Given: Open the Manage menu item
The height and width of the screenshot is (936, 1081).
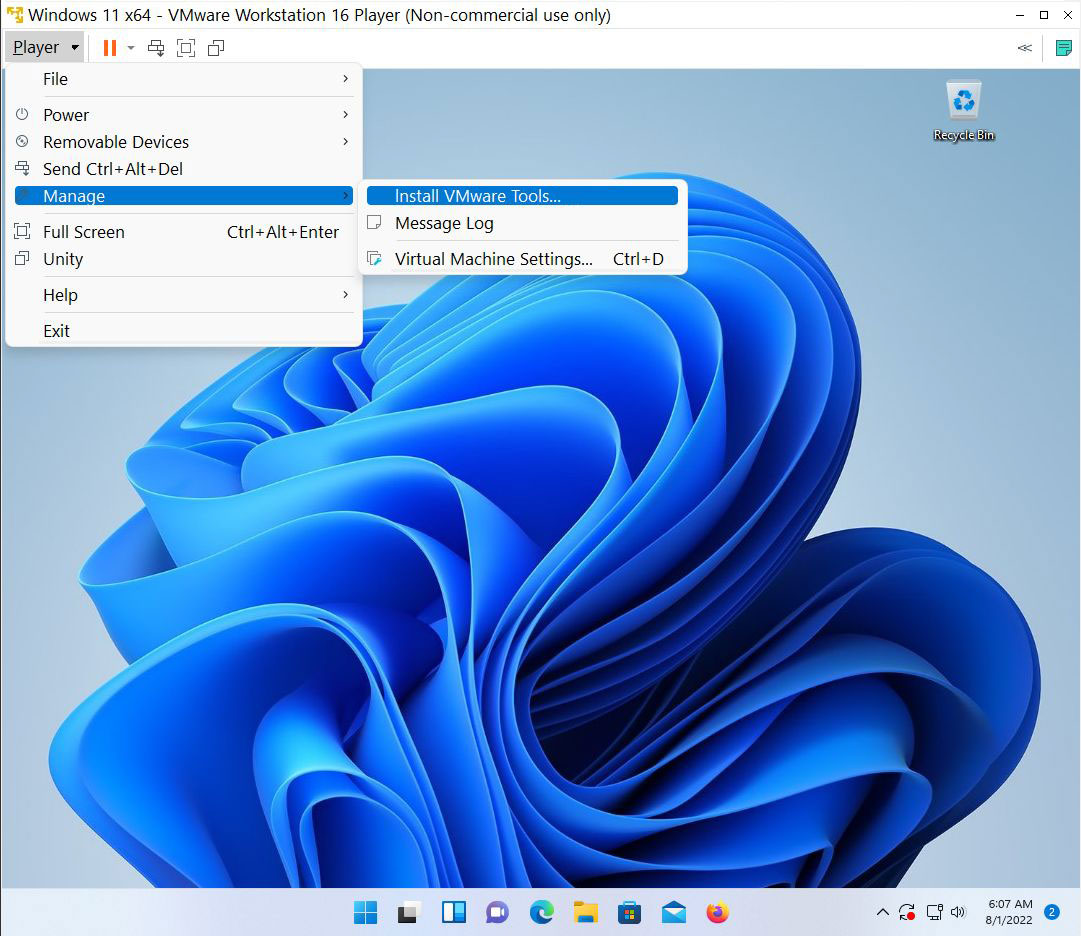Looking at the screenshot, I should coord(74,196).
